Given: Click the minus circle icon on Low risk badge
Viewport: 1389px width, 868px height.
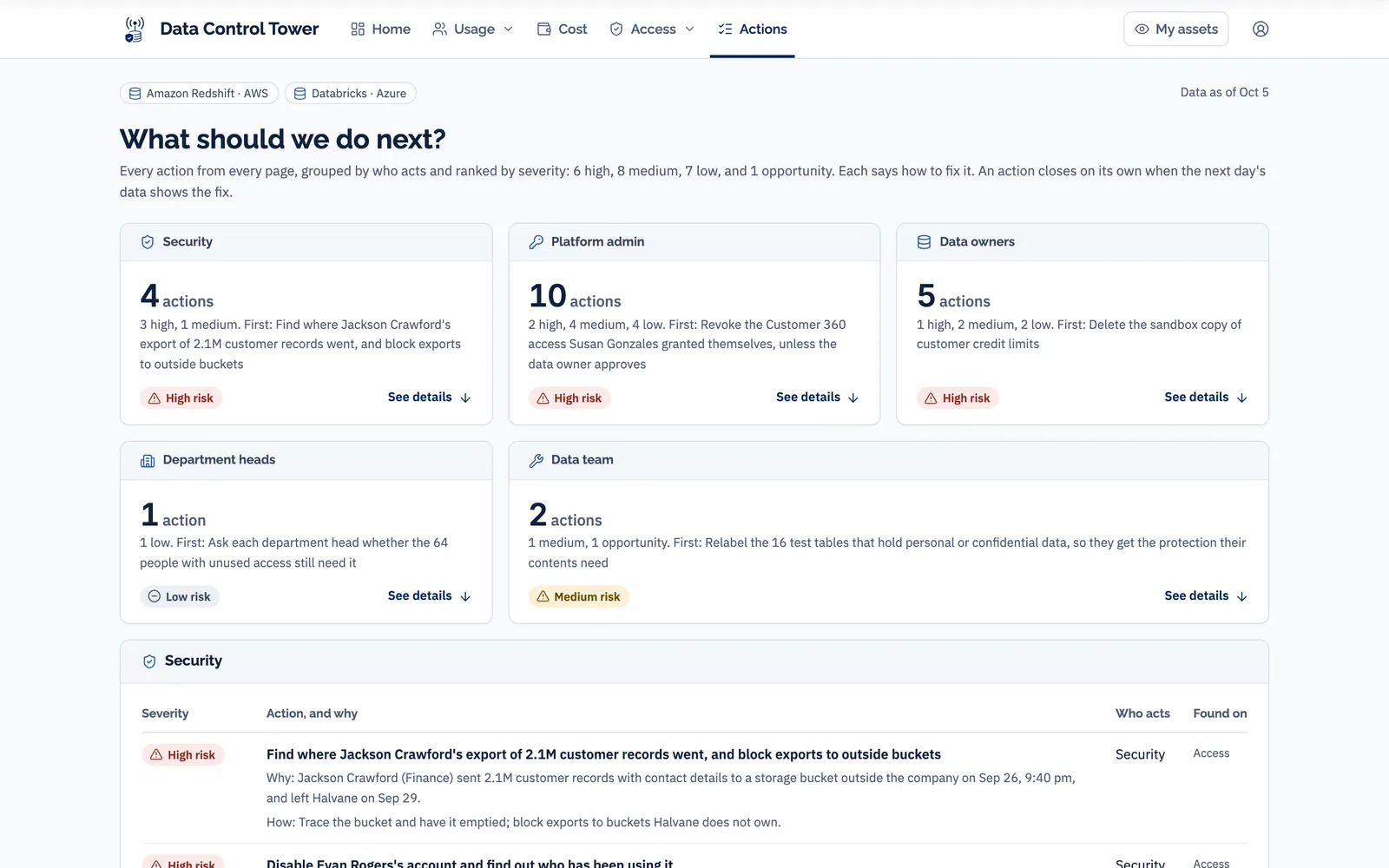Looking at the screenshot, I should click(x=154, y=596).
